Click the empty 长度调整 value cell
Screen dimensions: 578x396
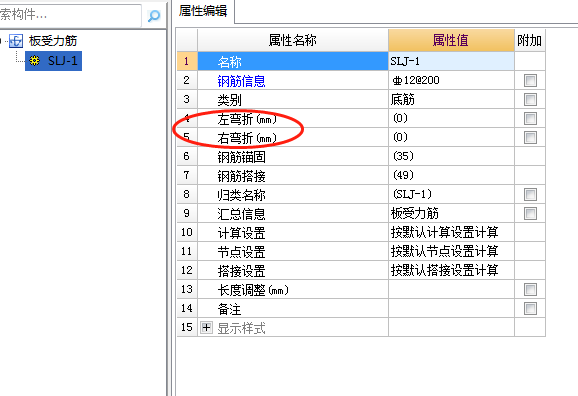pyautogui.click(x=451, y=289)
